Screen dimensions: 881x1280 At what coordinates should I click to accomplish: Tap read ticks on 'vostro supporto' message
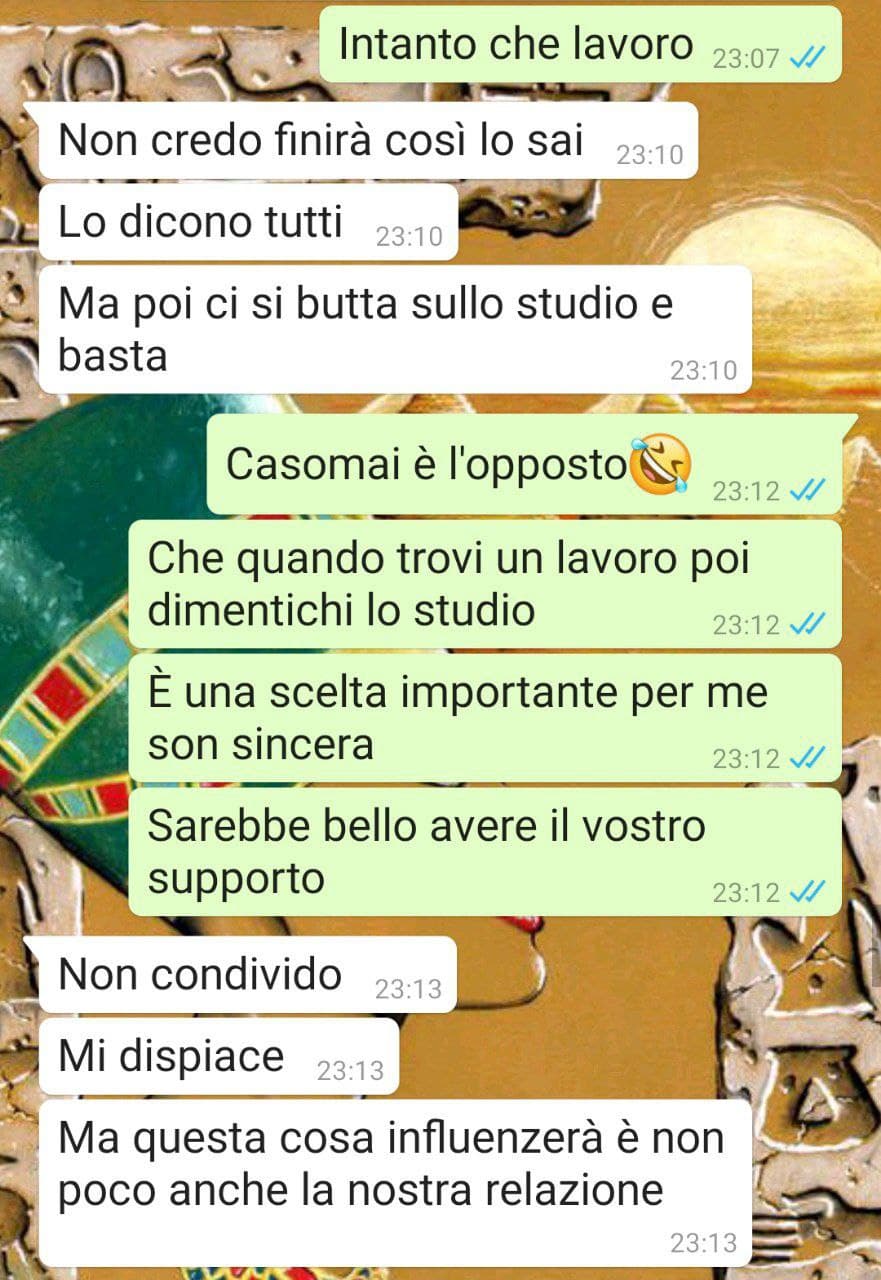pos(807,892)
